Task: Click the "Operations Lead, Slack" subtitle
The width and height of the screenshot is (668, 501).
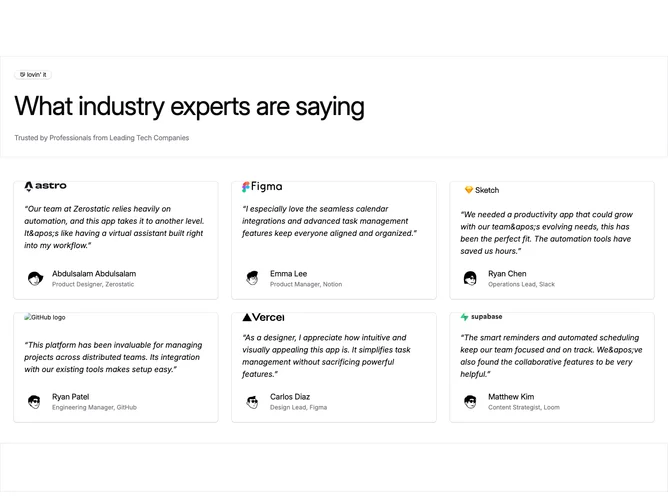Action: [x=521, y=284]
